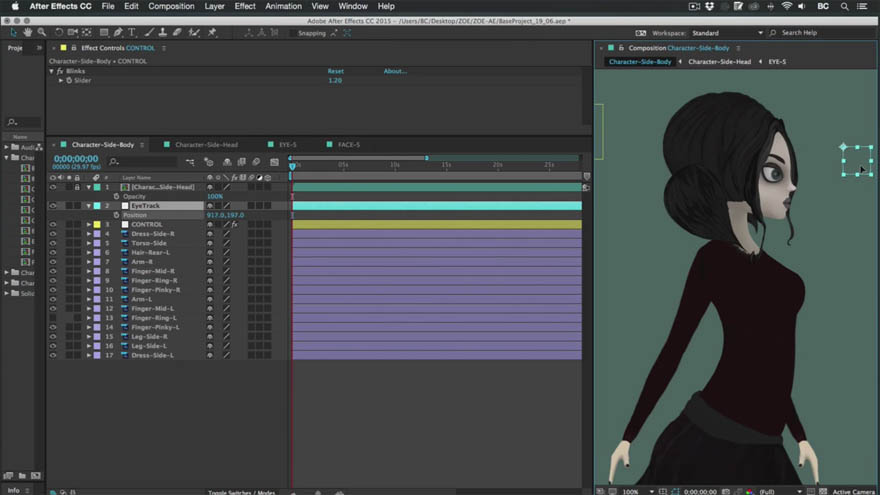Click Character-Side-Head in viewer breadcrumb

(x=719, y=62)
